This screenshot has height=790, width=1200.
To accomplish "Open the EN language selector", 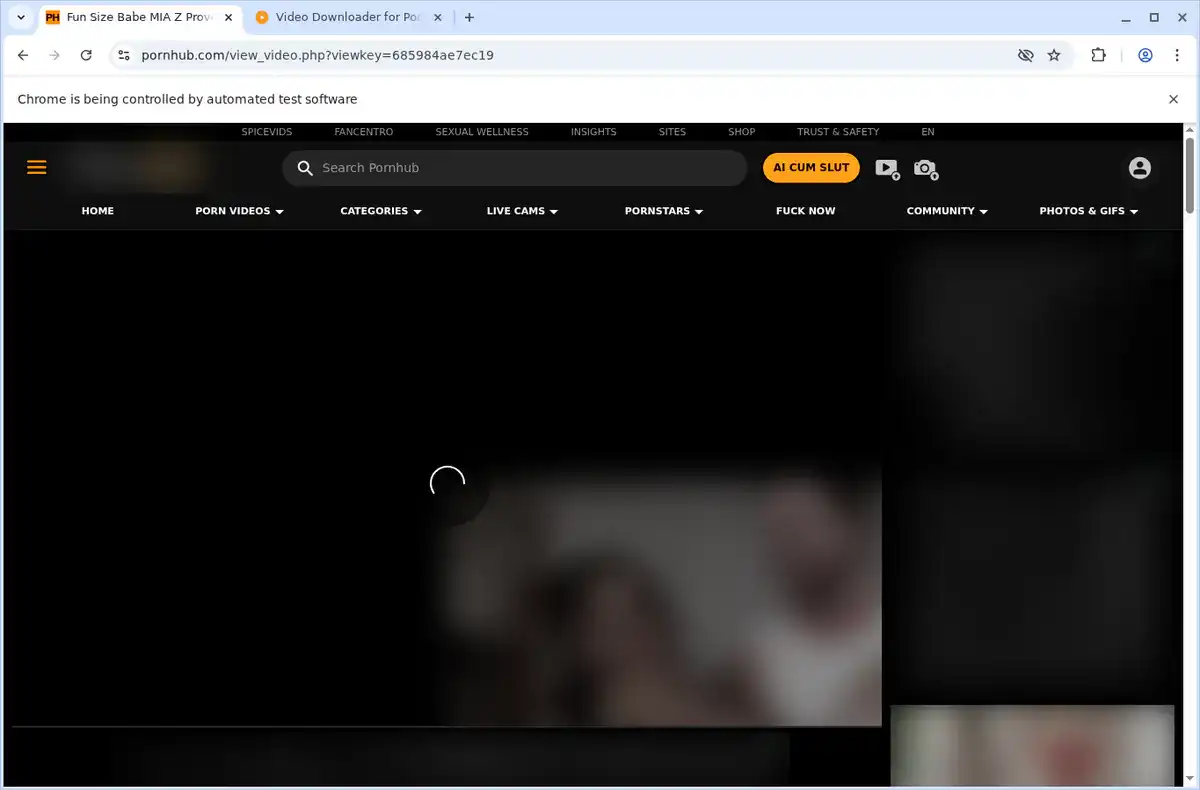I will (928, 132).
